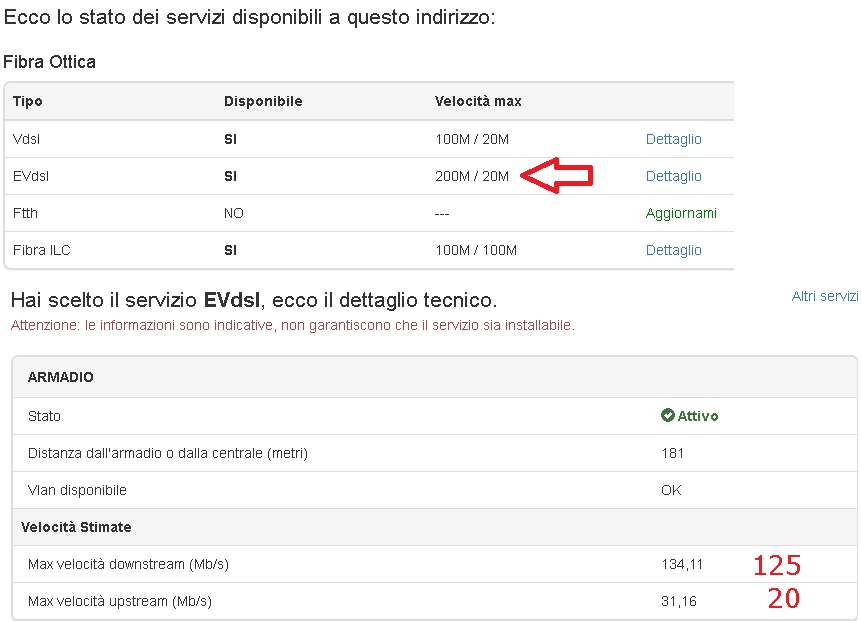861x621 pixels.
Task: Go to the Altri servizi link
Action: [824, 297]
